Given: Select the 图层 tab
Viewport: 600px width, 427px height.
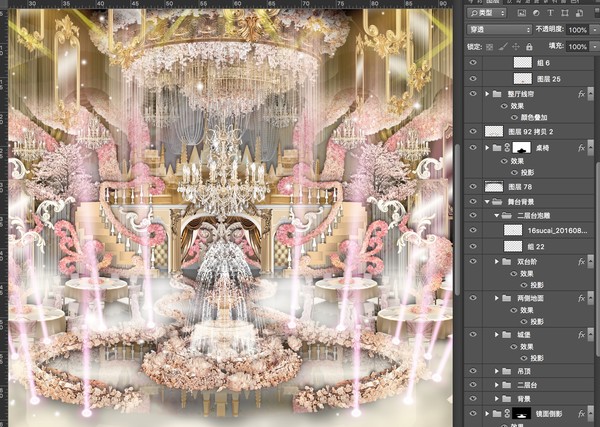Looking at the screenshot, I should pos(493,2).
